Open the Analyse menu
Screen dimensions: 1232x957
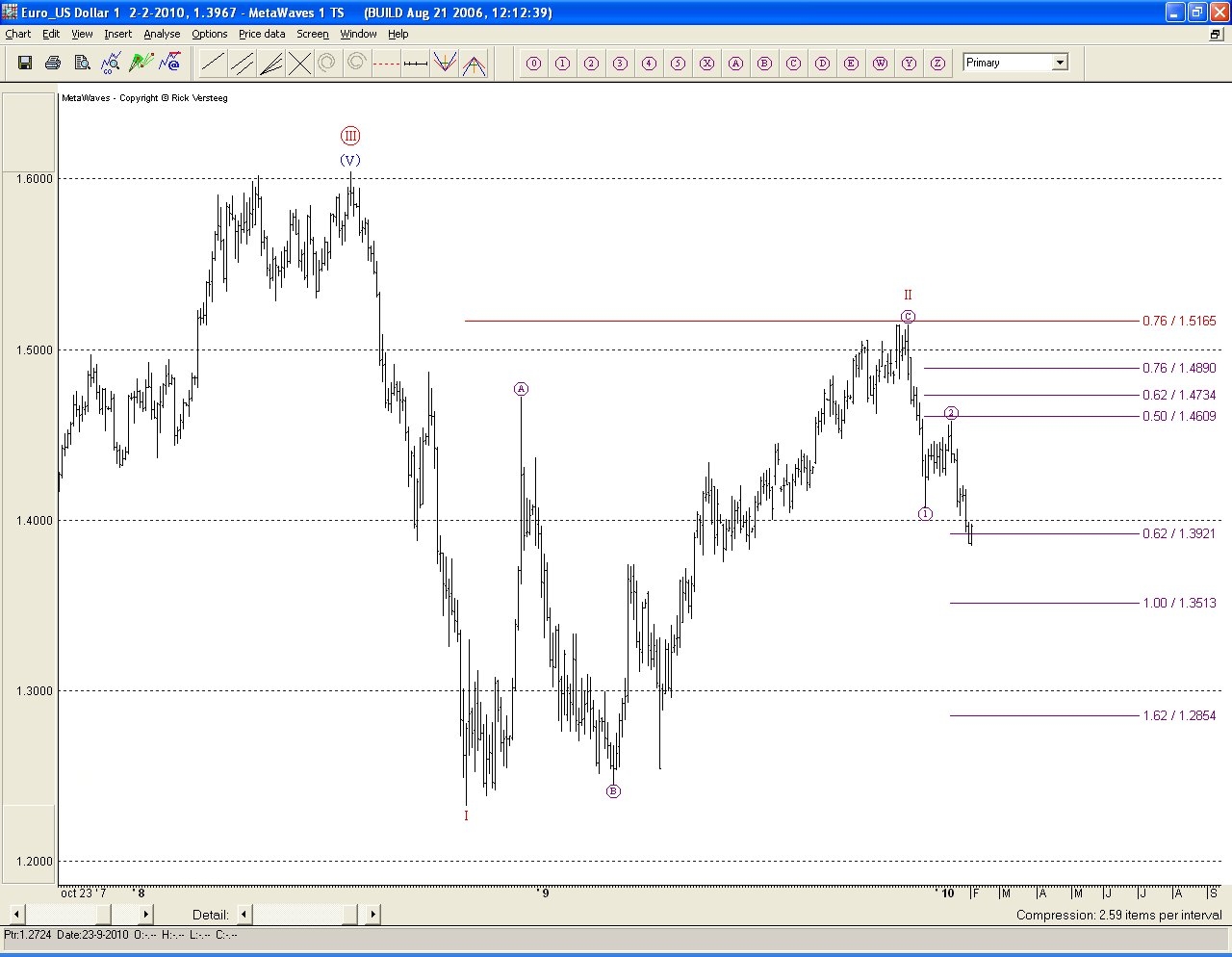(x=162, y=34)
